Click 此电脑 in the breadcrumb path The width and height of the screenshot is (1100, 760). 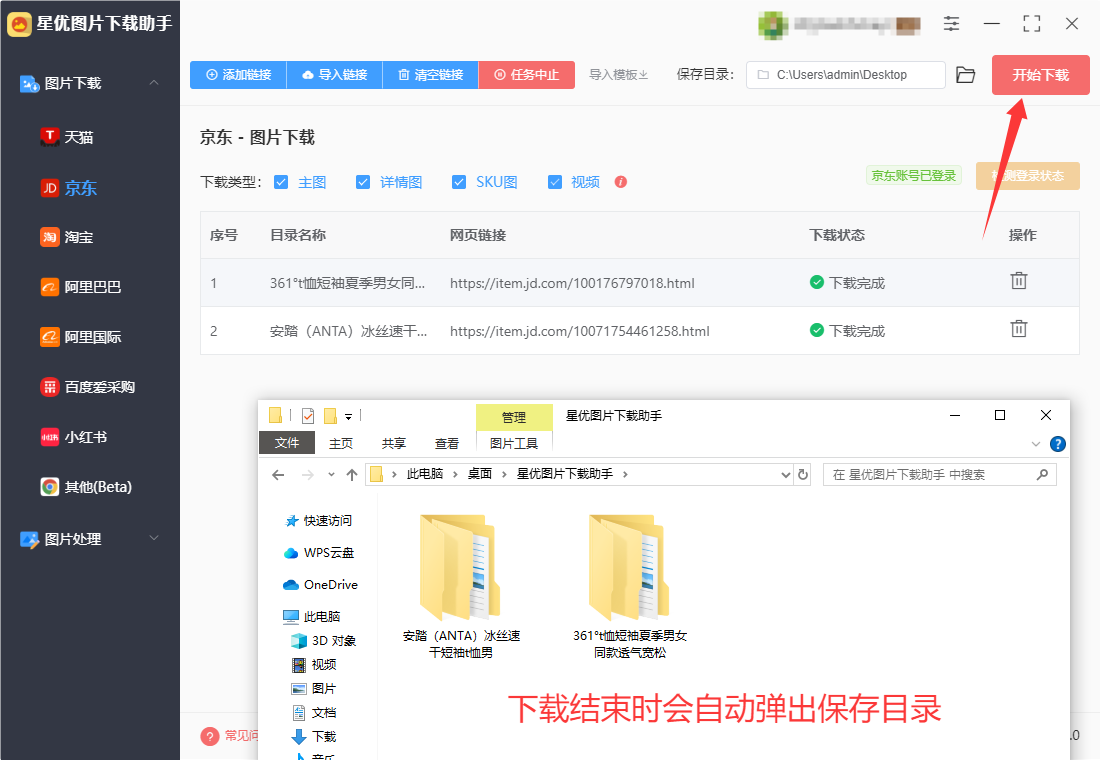tap(424, 474)
